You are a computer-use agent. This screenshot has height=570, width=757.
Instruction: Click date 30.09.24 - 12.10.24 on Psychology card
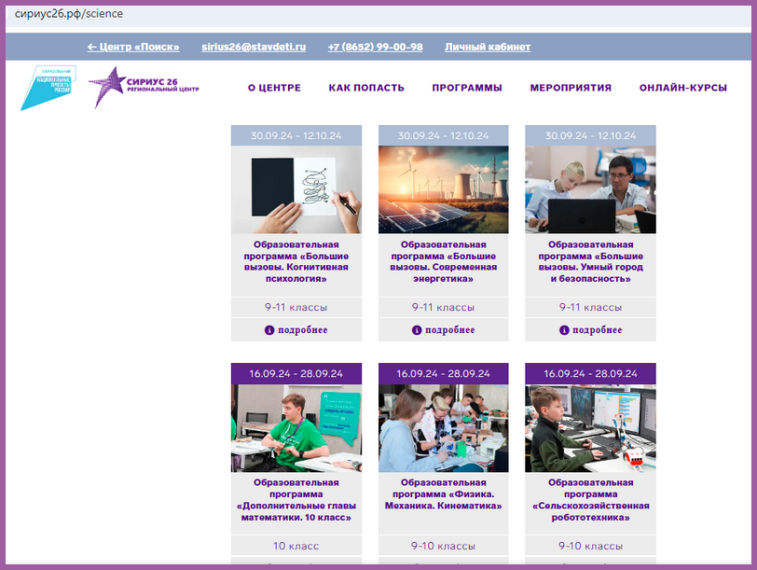pyautogui.click(x=296, y=136)
